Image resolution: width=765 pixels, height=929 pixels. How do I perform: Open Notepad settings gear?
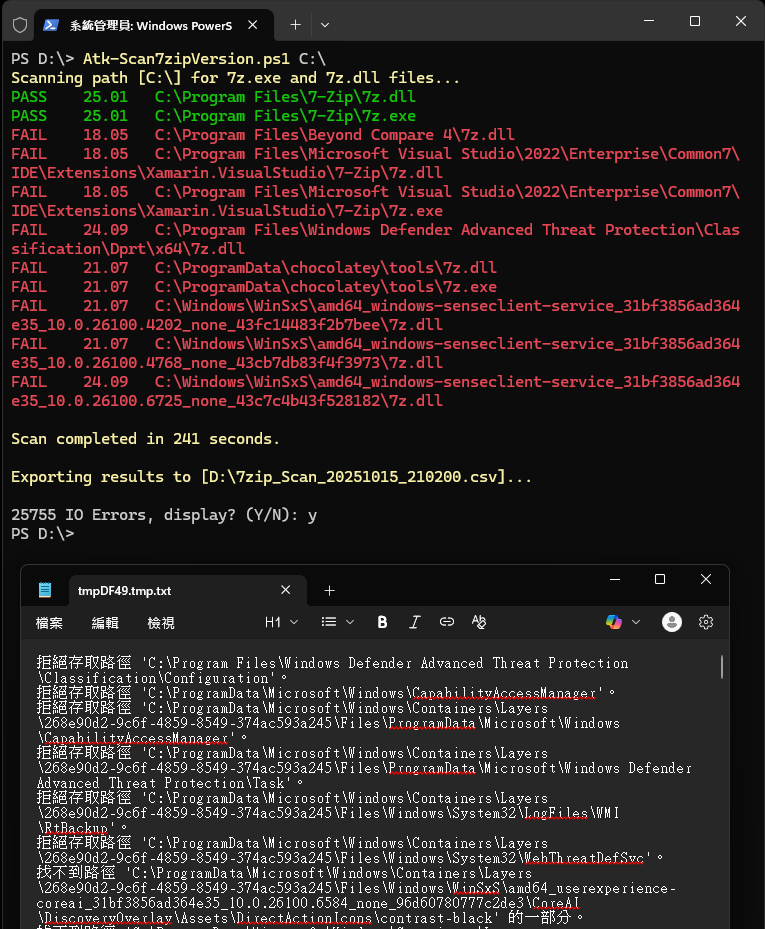pyautogui.click(x=706, y=622)
